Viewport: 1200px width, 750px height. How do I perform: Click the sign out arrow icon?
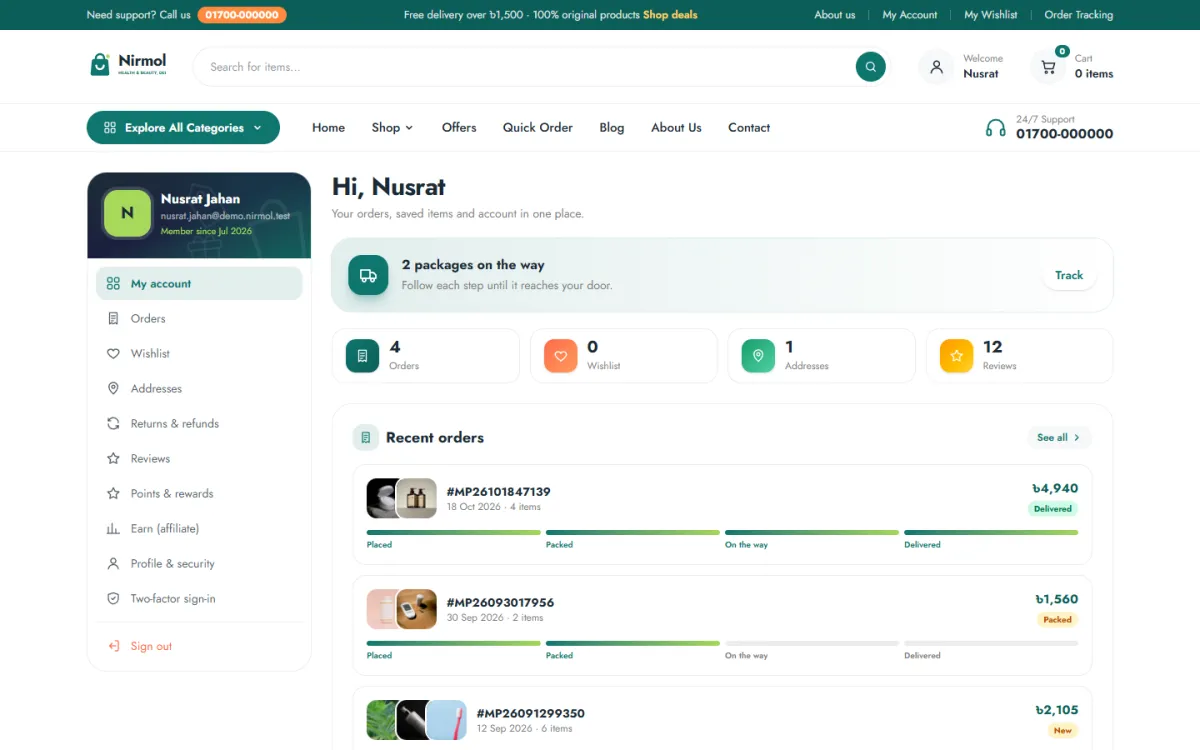pos(113,646)
